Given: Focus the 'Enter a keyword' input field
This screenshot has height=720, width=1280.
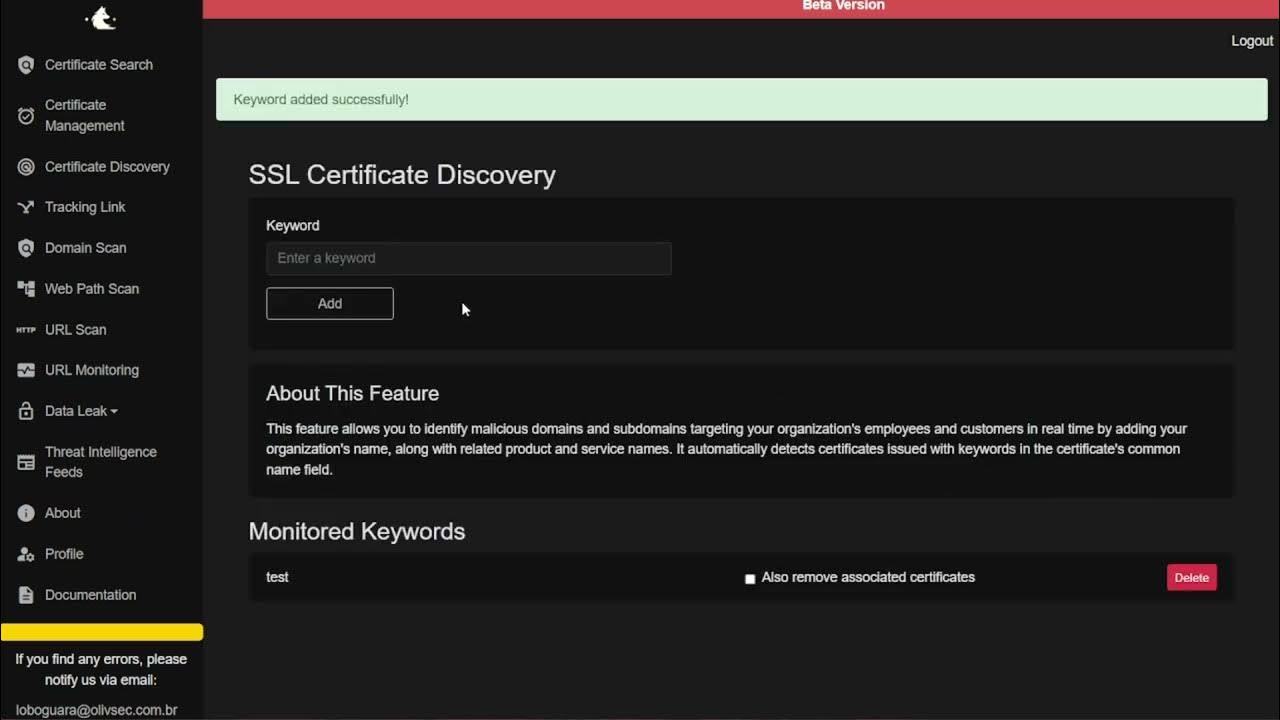Looking at the screenshot, I should point(468,258).
